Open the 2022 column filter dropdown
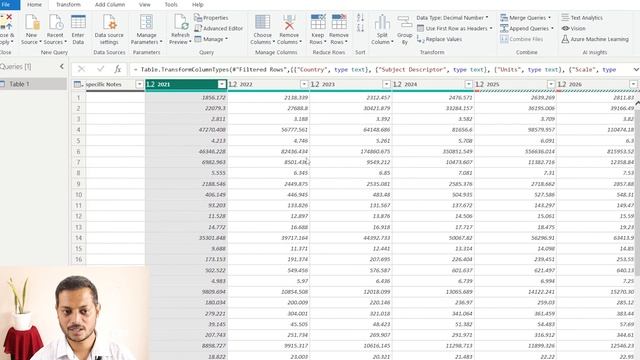Image resolution: width=640 pixels, height=360 pixels. (304, 84)
